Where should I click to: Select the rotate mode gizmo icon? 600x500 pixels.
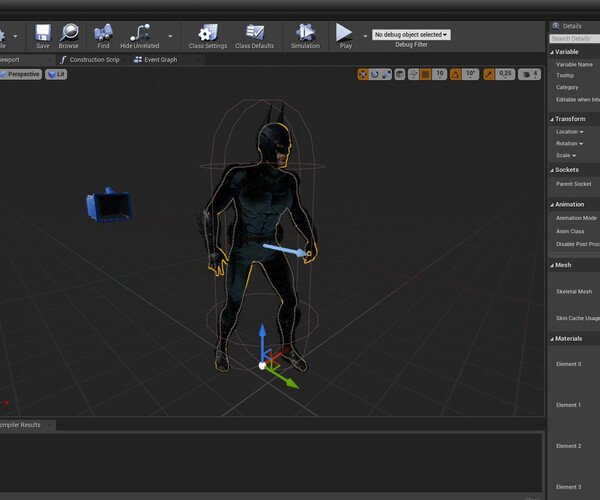pos(375,74)
